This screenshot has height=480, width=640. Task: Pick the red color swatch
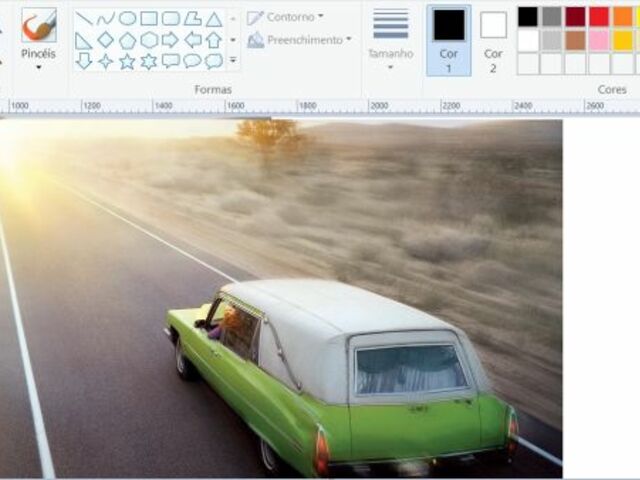[x=599, y=17]
